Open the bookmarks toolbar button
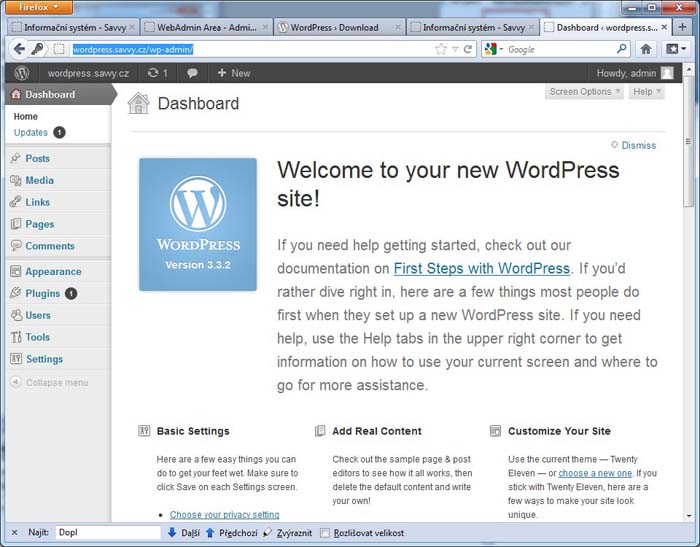This screenshot has width=700, height=547. click(676, 49)
